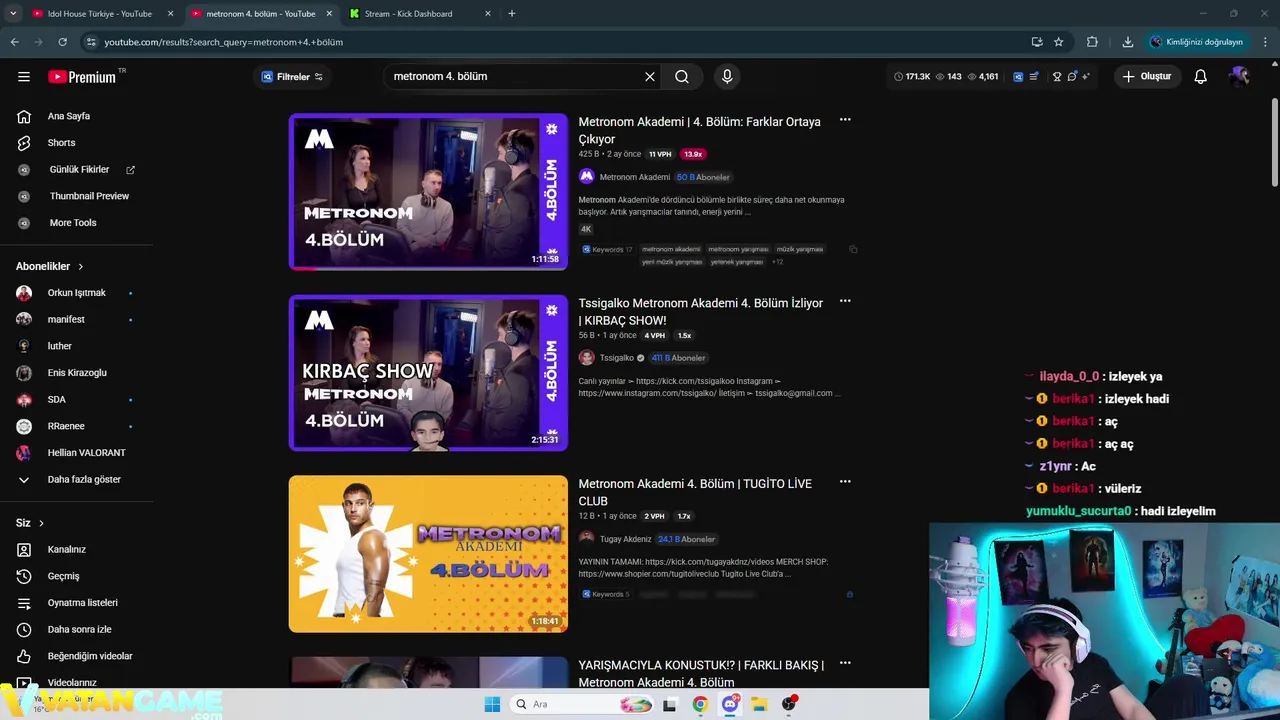Open the Tugay Akdeniz channel link
The image size is (1280, 720).
coord(625,539)
